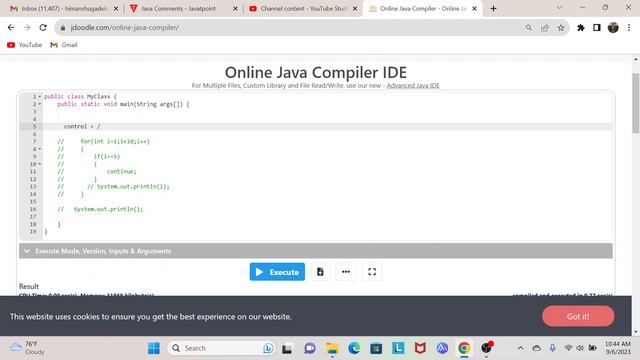The image size is (640, 360).
Task: Collapse the code fold arrow on line 8
Action: [x=40, y=149]
